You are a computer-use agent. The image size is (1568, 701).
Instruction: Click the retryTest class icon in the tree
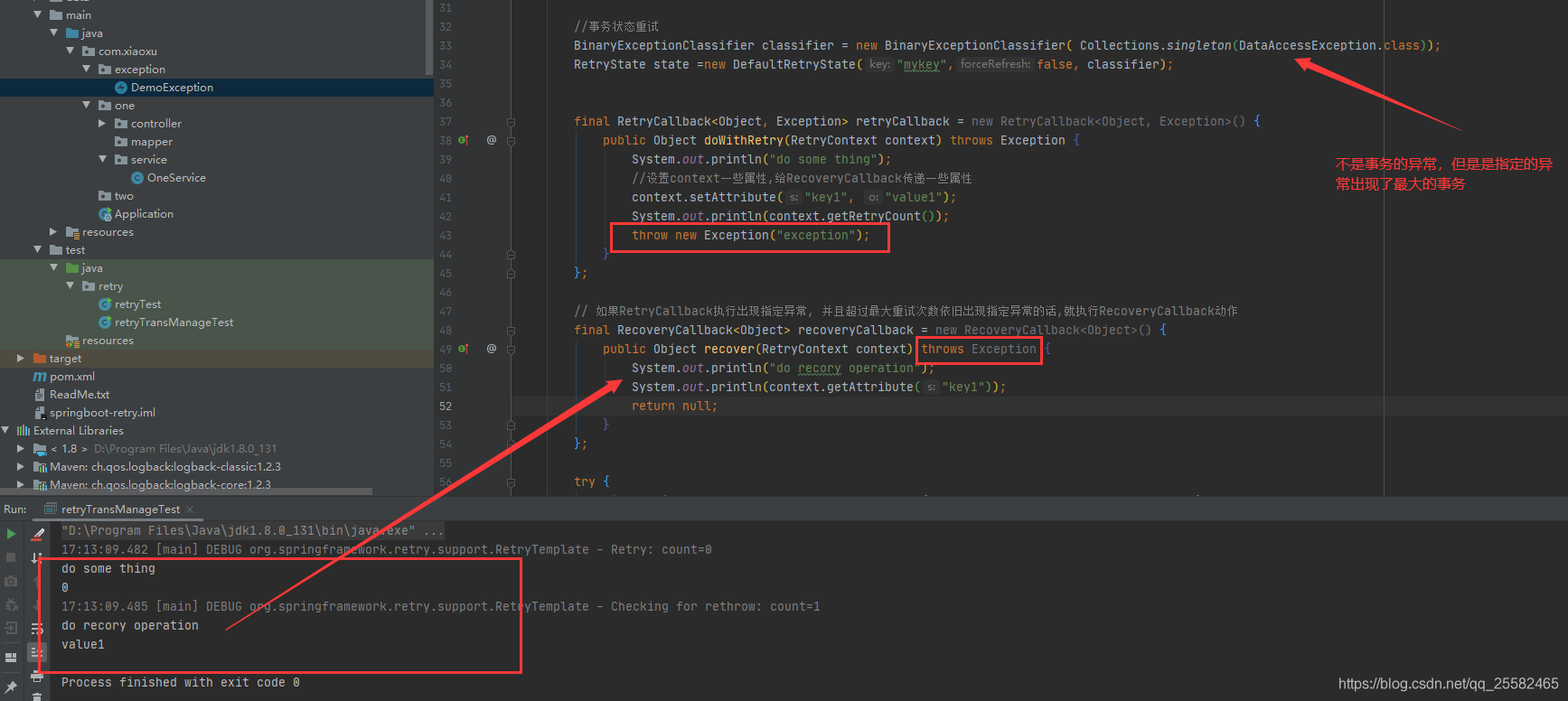(105, 304)
